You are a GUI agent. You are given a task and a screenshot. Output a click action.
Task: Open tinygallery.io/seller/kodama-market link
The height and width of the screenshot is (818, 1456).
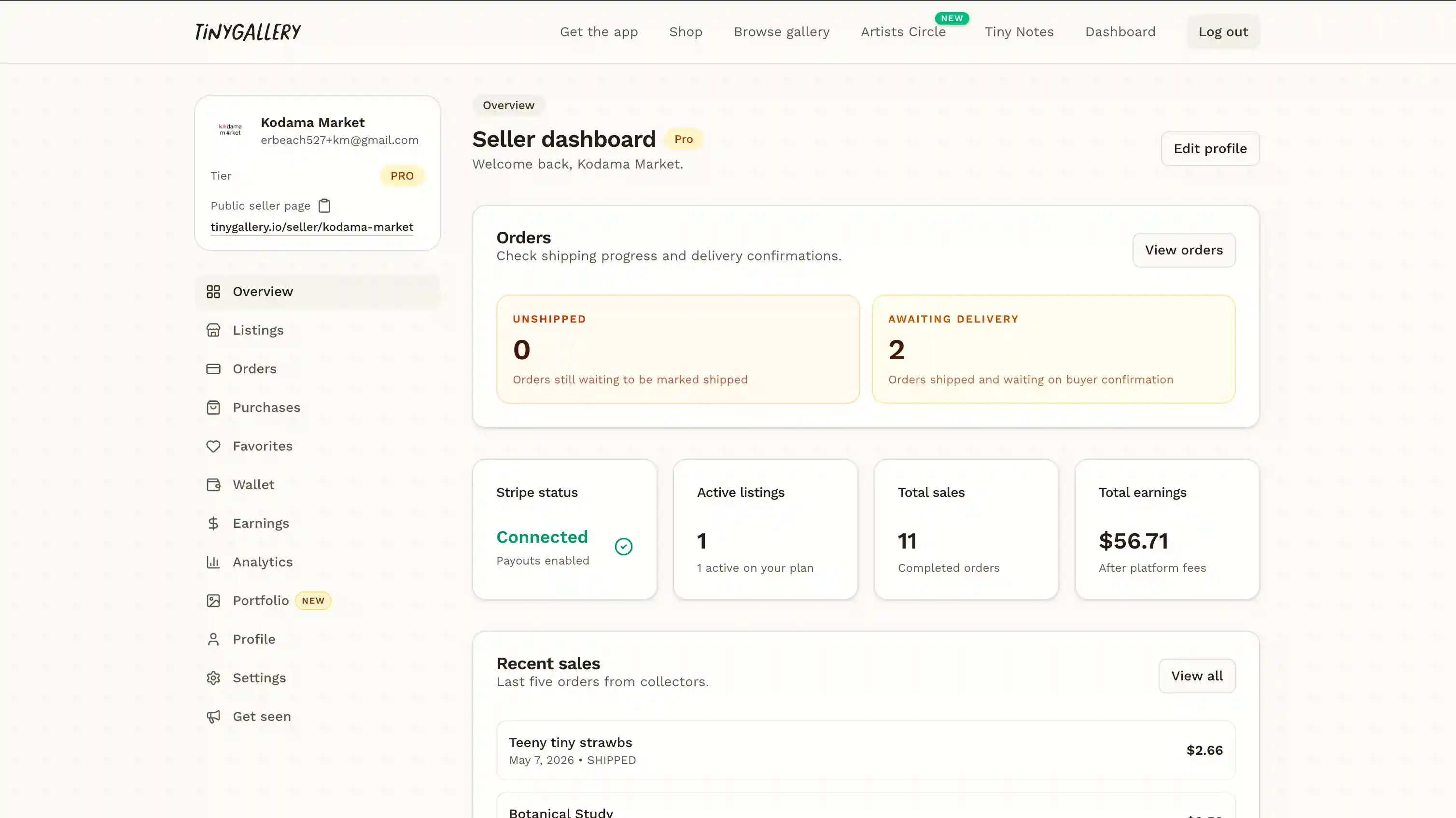coord(312,226)
